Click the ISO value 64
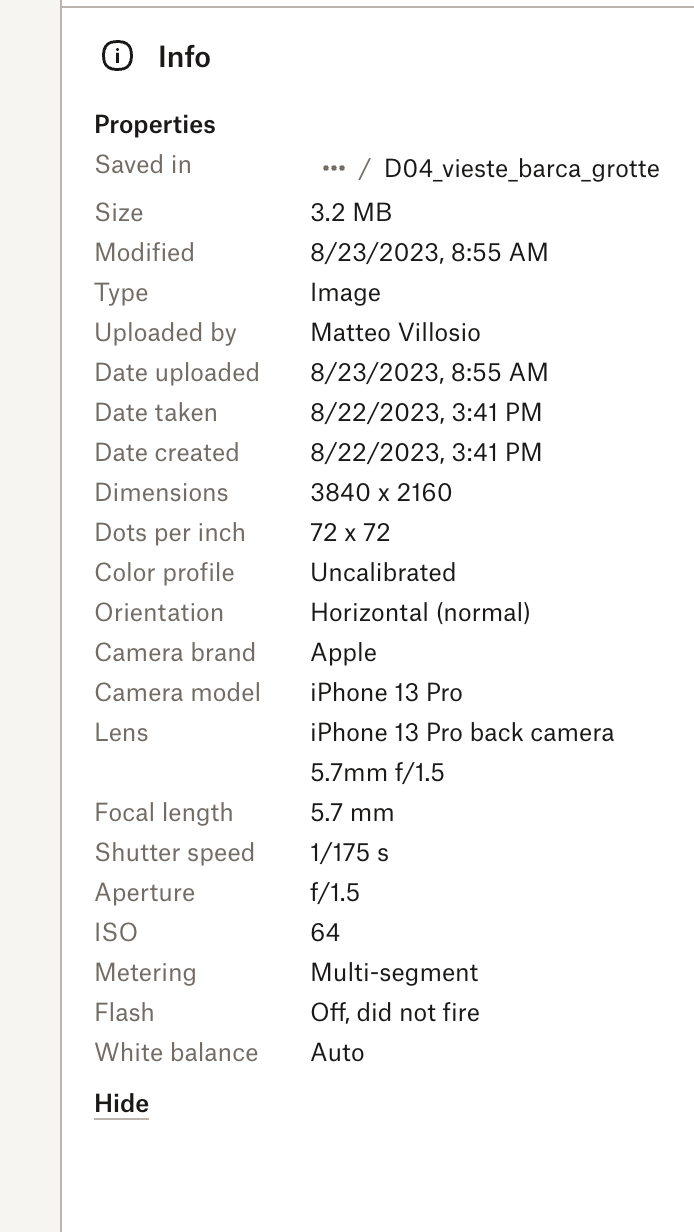The height and width of the screenshot is (1232, 694). (x=325, y=932)
